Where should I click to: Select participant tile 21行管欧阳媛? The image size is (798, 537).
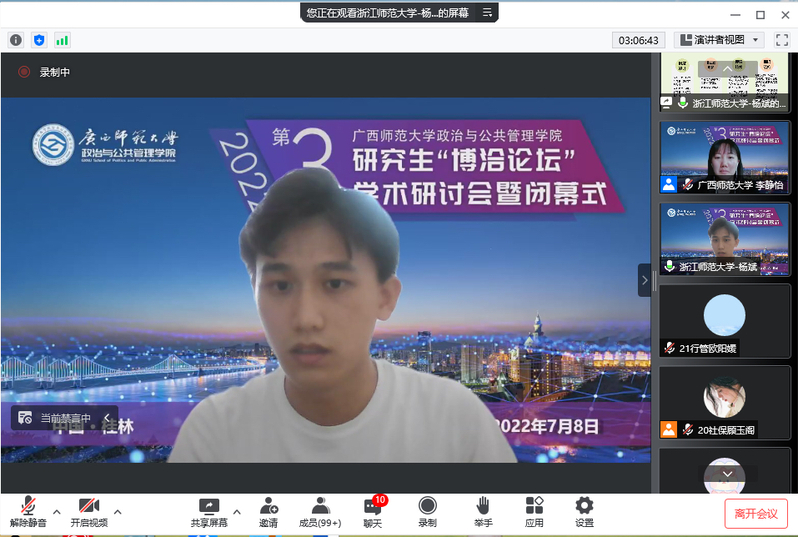point(724,321)
